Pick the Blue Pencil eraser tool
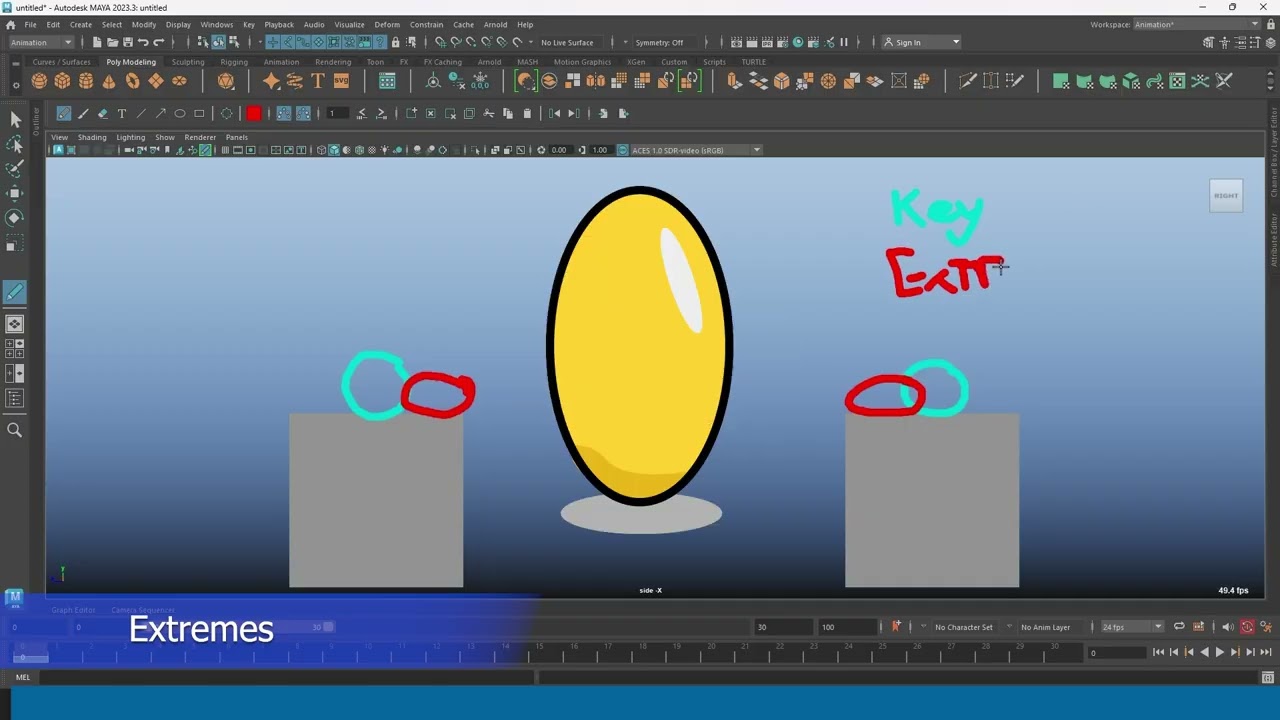This screenshot has height=720, width=1280. click(102, 113)
